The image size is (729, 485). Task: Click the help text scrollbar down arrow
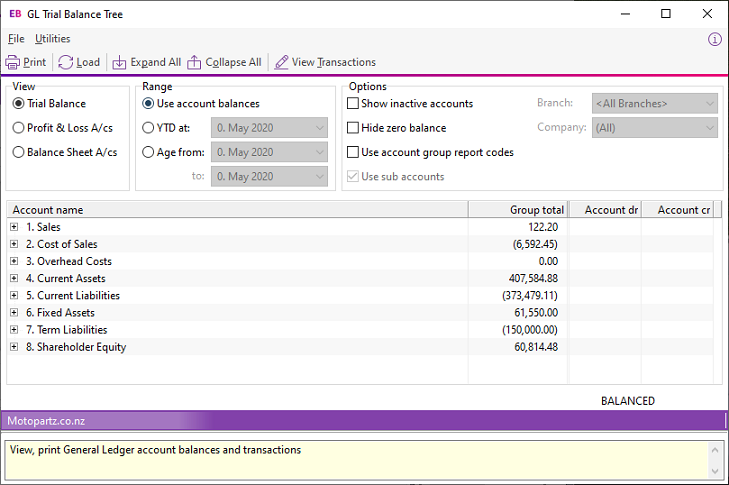point(715,472)
